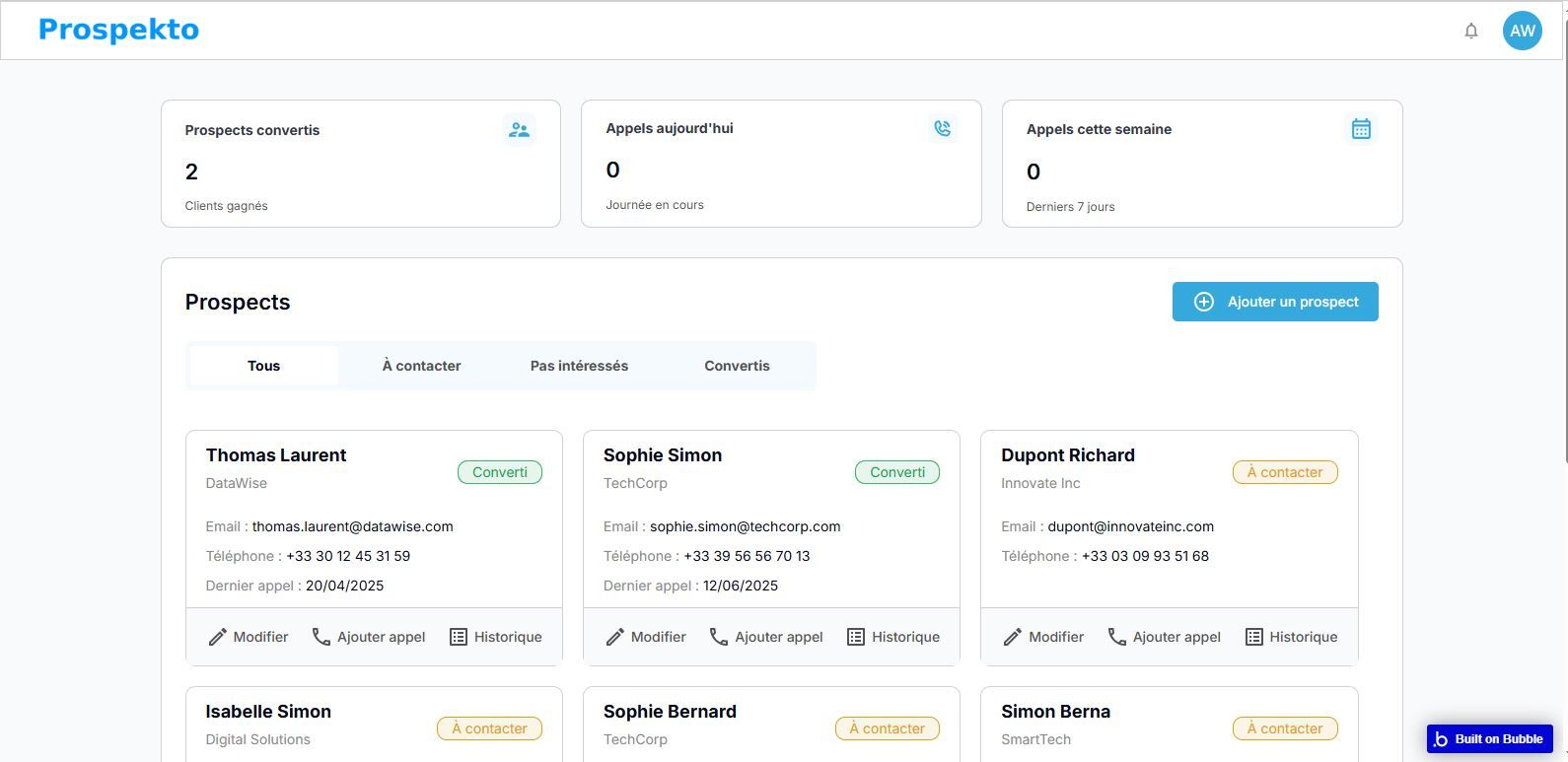Click pencil icon on Thomas Laurent card

tap(218, 638)
